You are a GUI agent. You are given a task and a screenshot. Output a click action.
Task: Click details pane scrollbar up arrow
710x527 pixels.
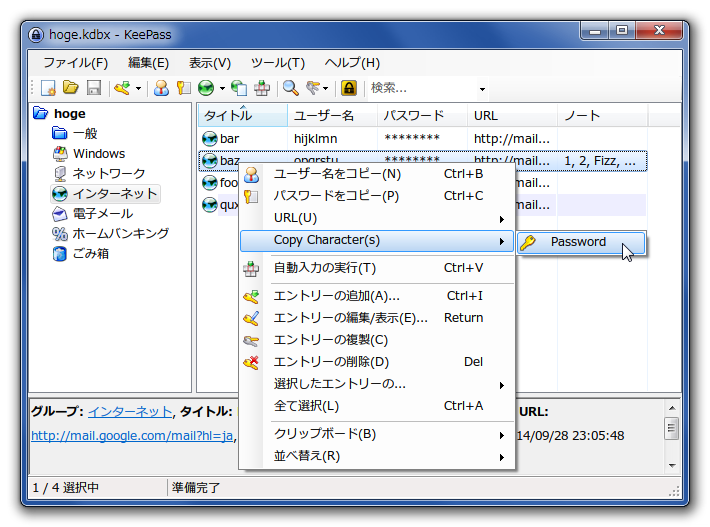[x=672, y=408]
